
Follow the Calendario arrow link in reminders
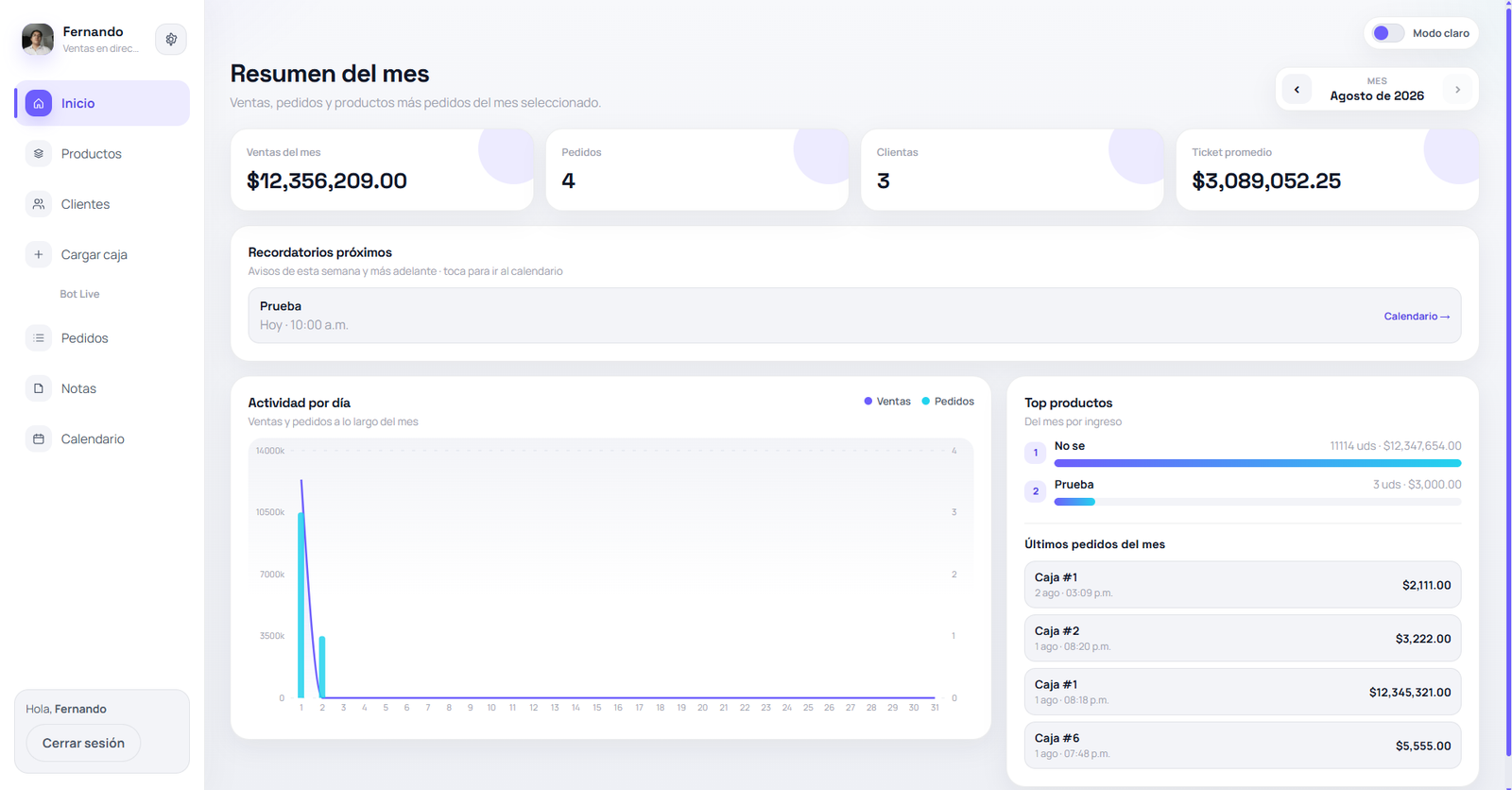(1417, 317)
